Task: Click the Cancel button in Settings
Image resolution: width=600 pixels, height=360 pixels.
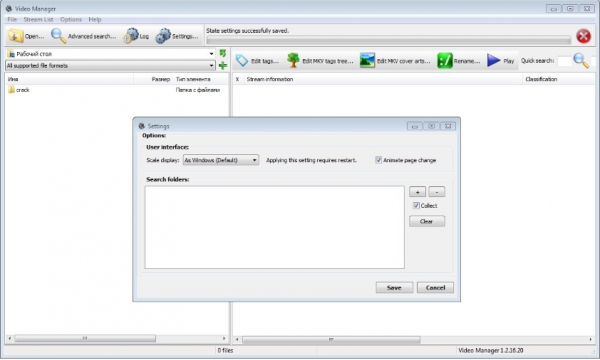Action: click(x=435, y=288)
